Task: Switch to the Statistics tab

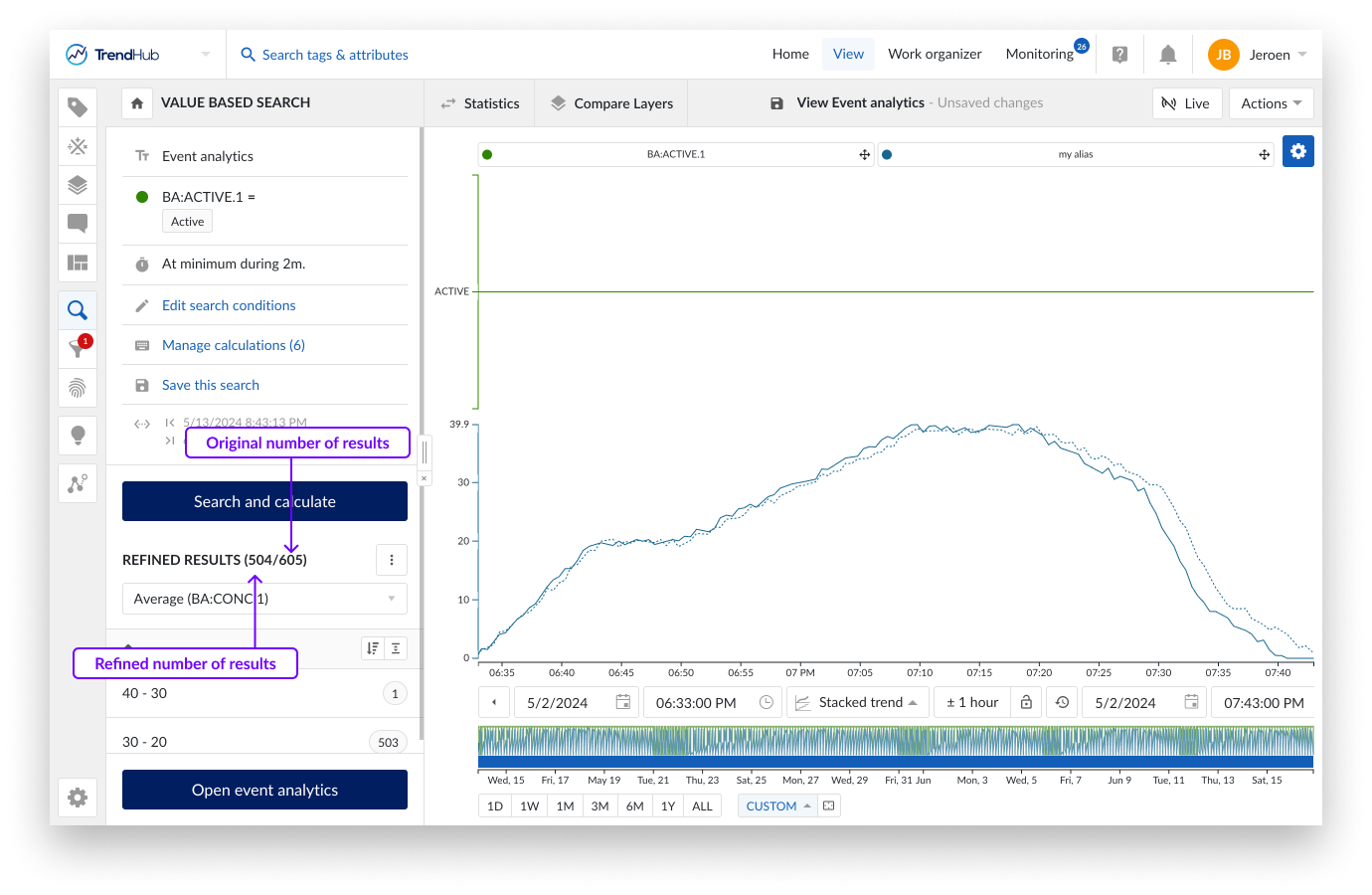Action: click(480, 103)
